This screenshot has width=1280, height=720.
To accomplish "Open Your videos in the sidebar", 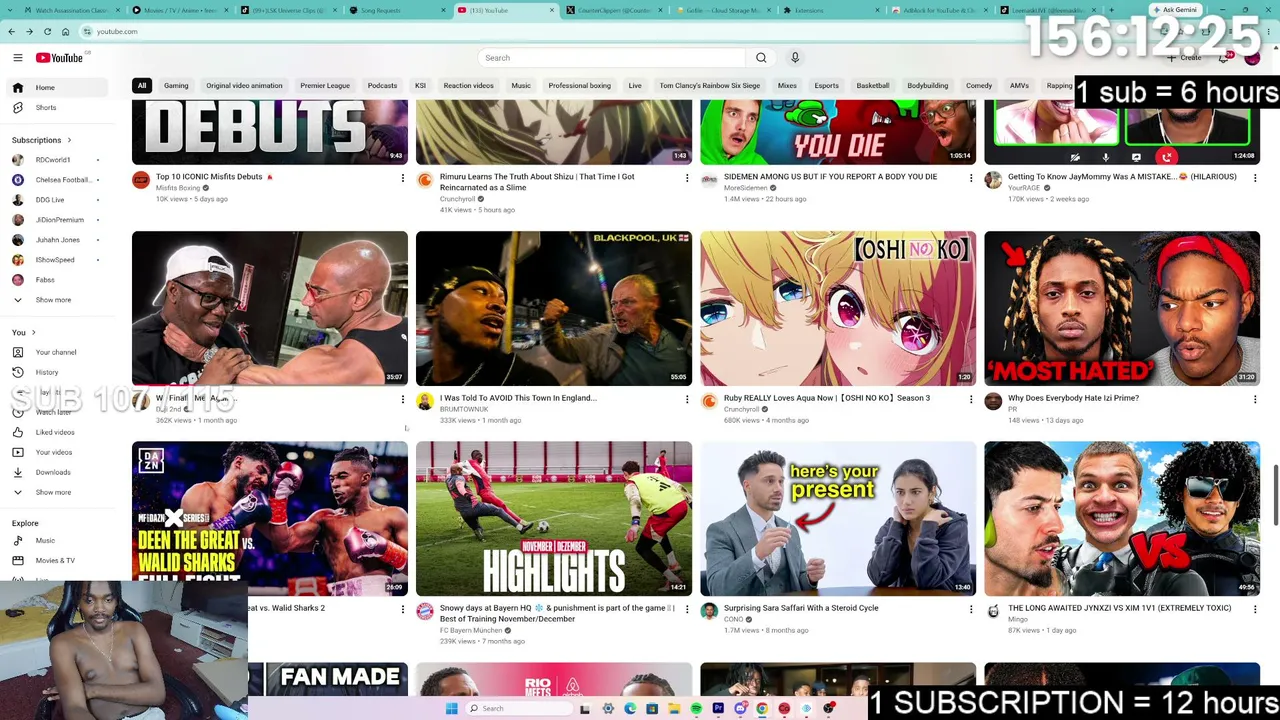I will coord(56,452).
